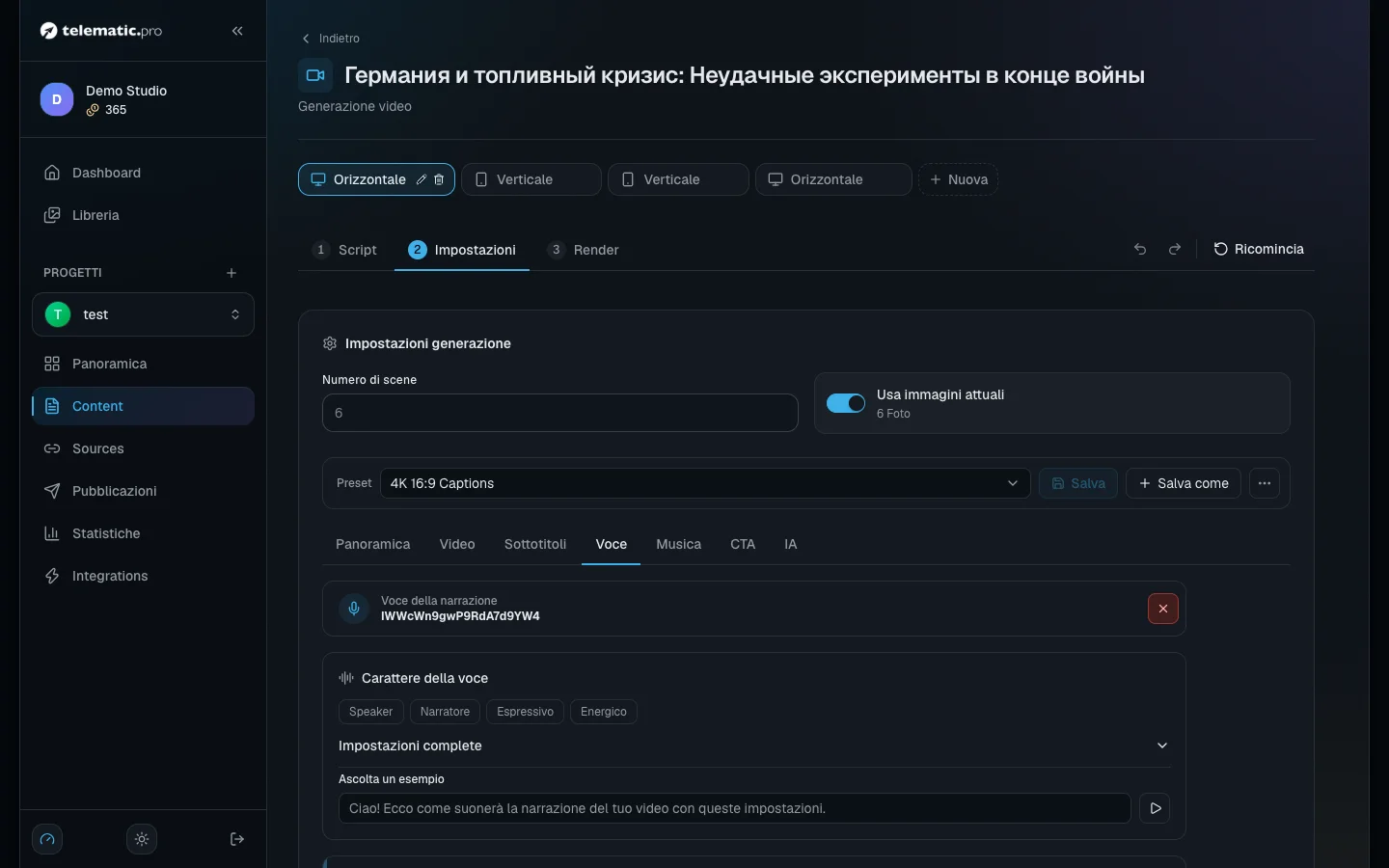Click the Demo Studio avatar

[57, 99]
